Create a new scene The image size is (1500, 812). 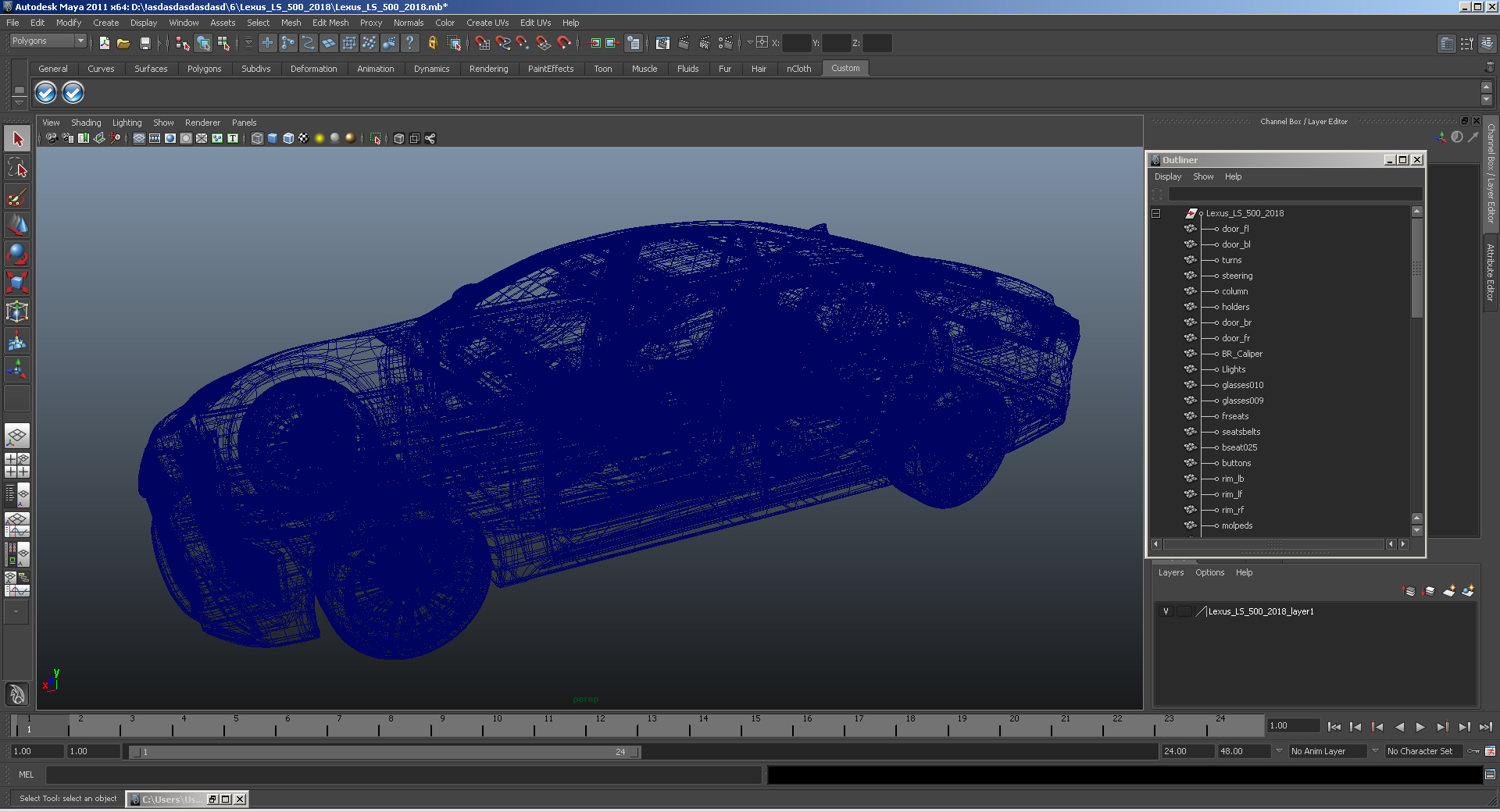pos(104,44)
